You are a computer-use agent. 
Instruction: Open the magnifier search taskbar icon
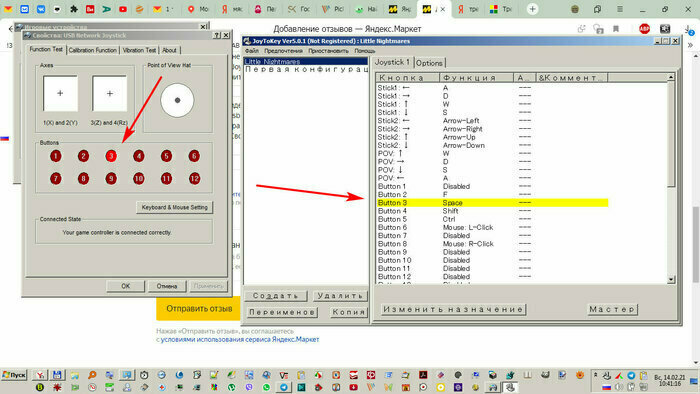click(x=92, y=375)
